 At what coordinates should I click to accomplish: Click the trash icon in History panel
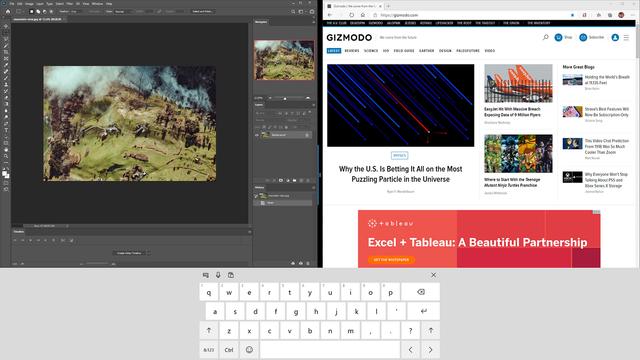point(308,263)
